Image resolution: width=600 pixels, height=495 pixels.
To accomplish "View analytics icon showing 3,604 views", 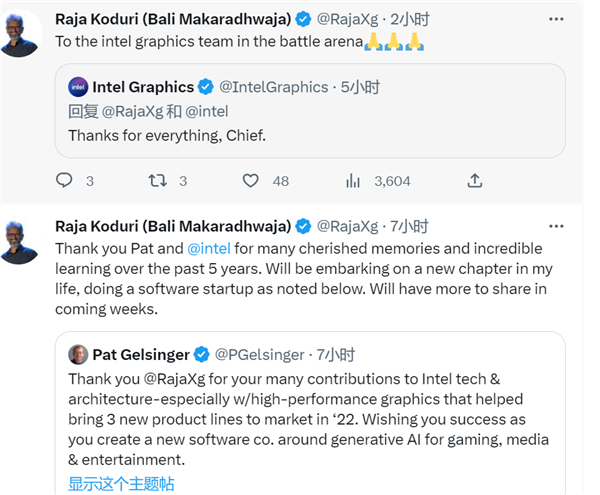I will point(352,181).
